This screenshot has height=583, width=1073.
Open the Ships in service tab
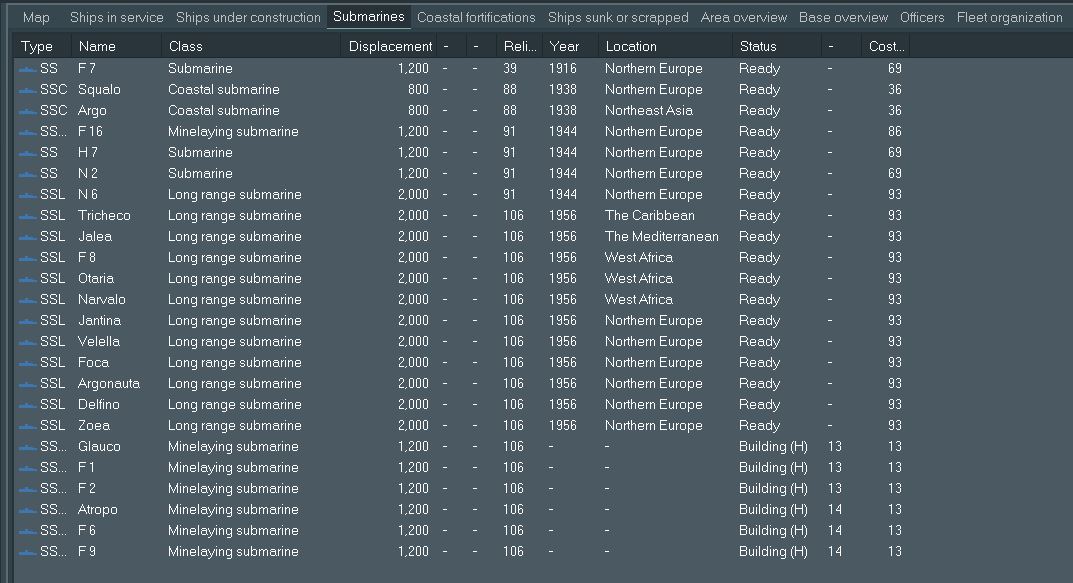point(116,17)
